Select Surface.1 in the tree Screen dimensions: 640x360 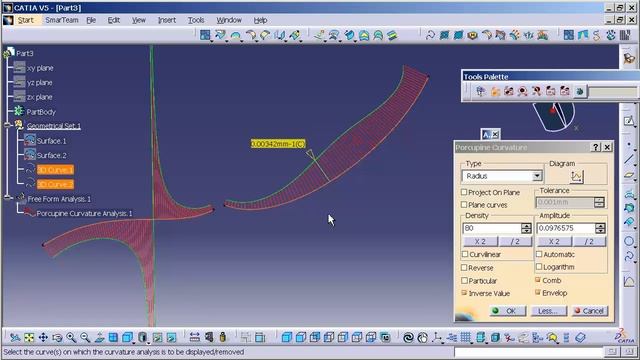click(51, 141)
